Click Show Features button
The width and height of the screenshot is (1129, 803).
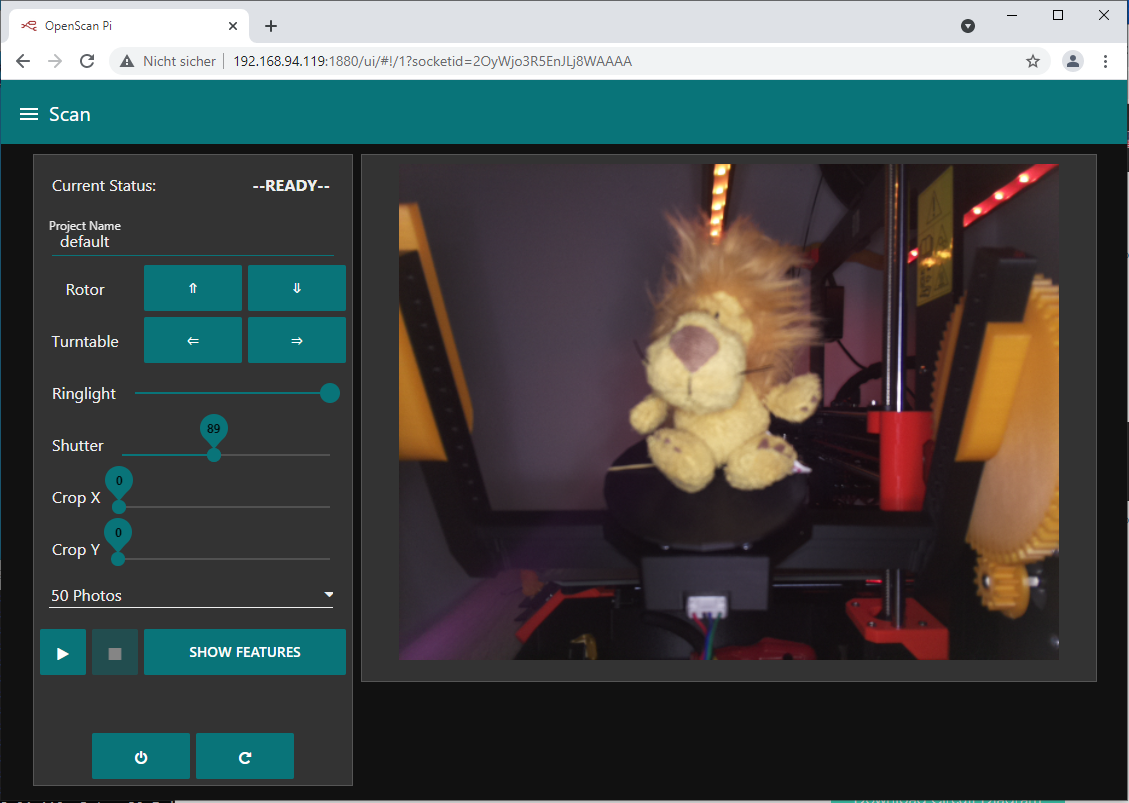coord(245,652)
